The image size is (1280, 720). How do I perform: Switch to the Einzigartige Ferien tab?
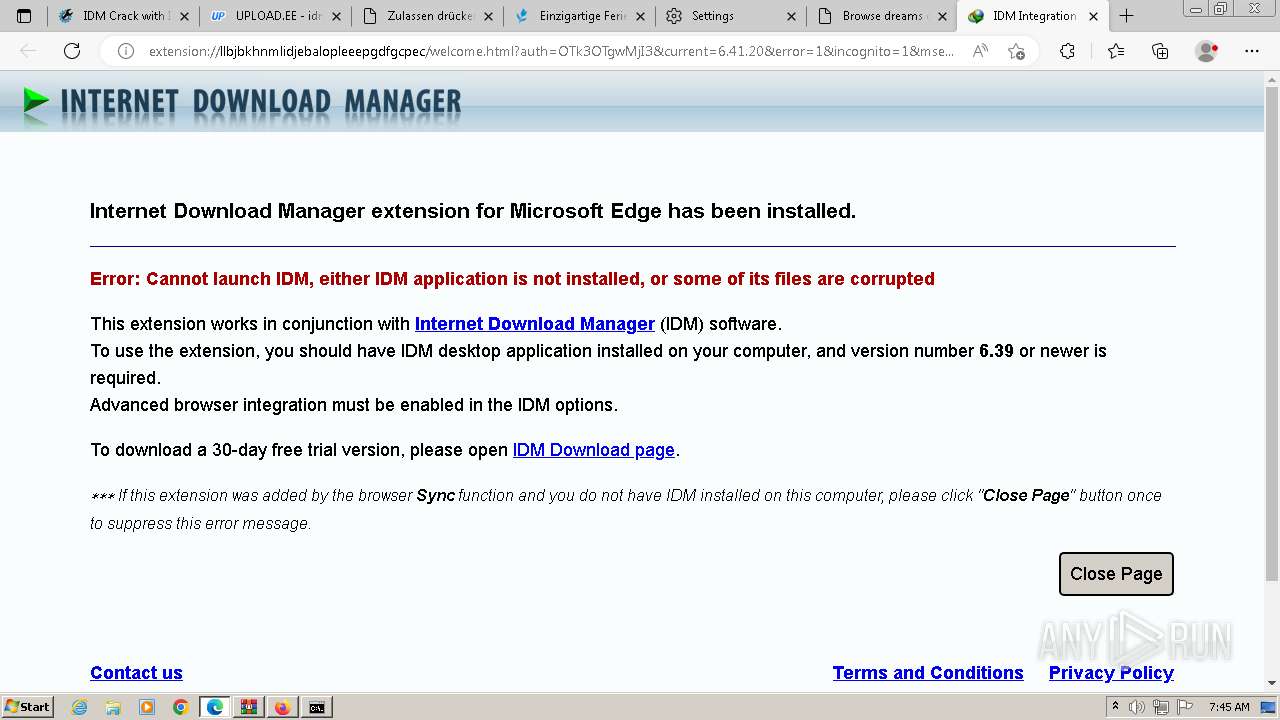click(579, 16)
